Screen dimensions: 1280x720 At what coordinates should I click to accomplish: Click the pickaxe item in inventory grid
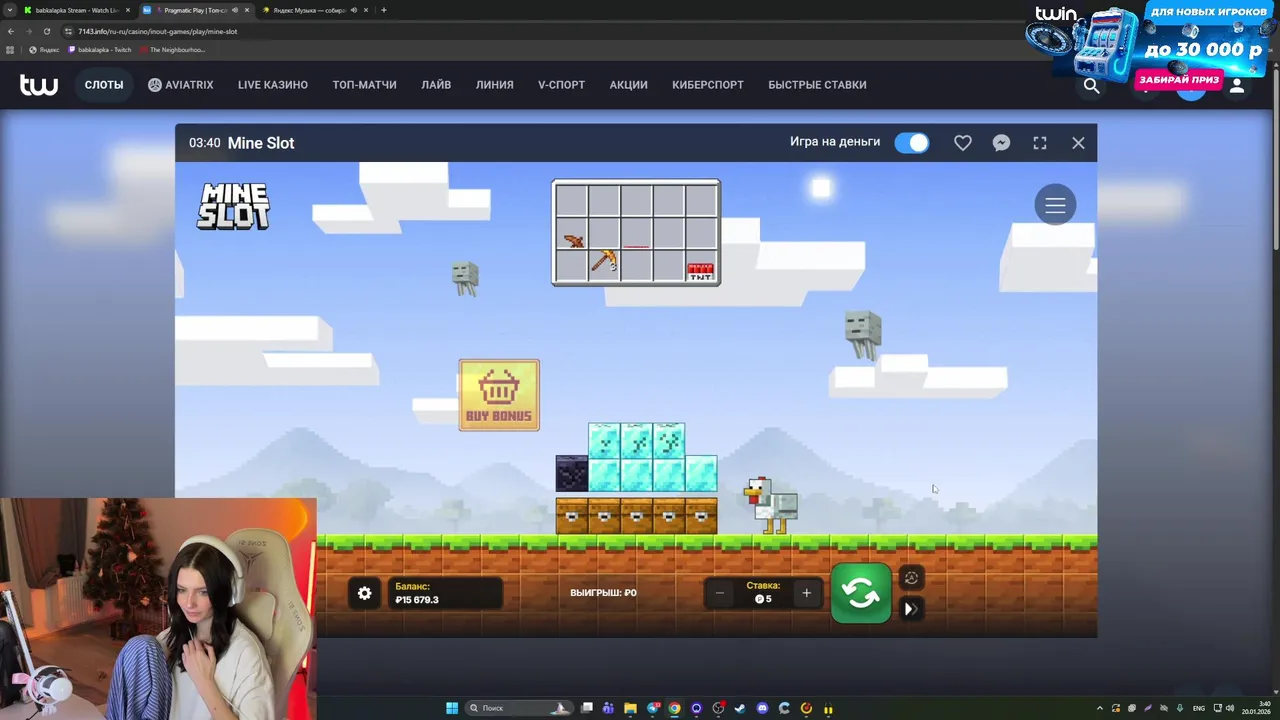604,262
